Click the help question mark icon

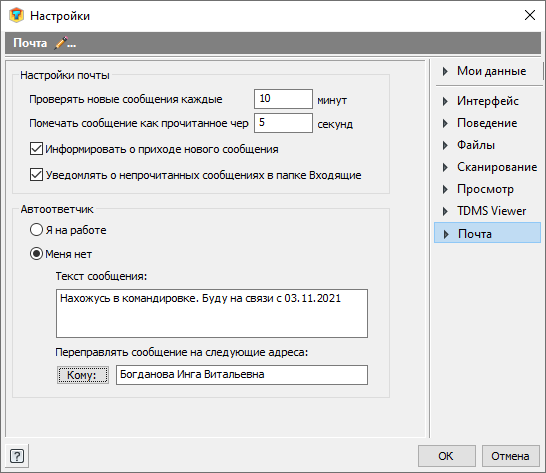17,456
